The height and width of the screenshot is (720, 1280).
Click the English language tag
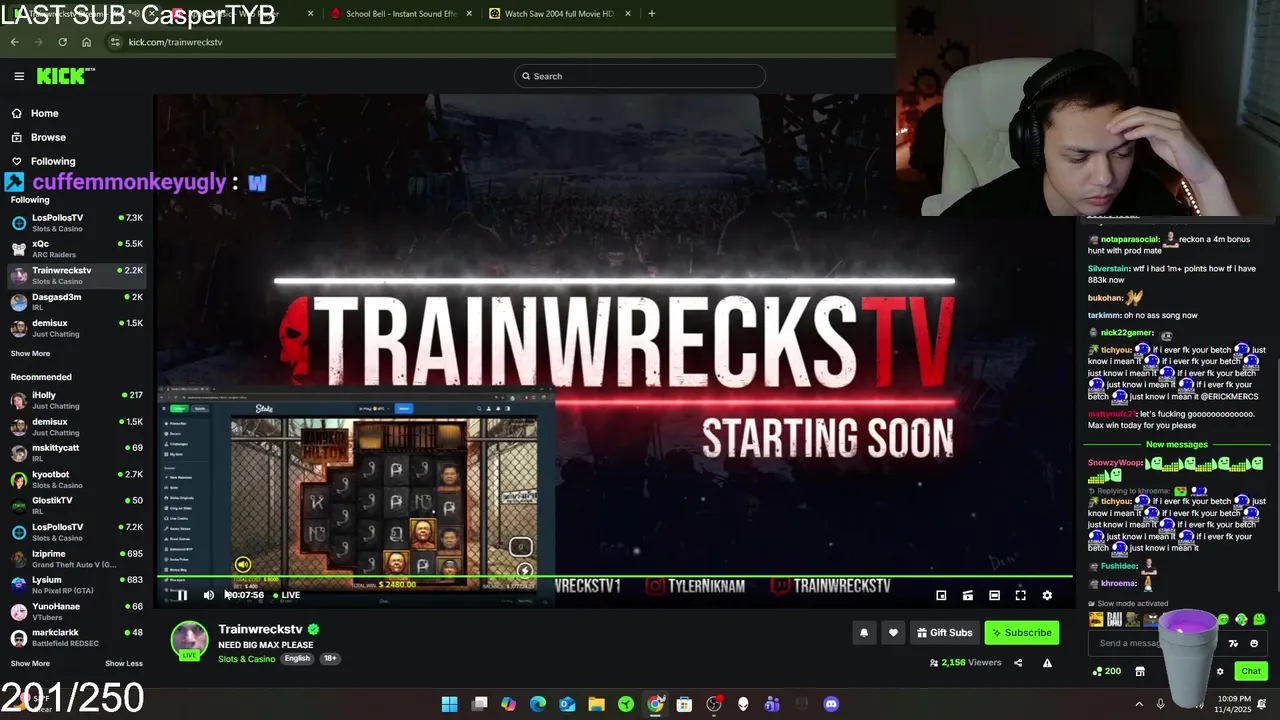pos(297,658)
